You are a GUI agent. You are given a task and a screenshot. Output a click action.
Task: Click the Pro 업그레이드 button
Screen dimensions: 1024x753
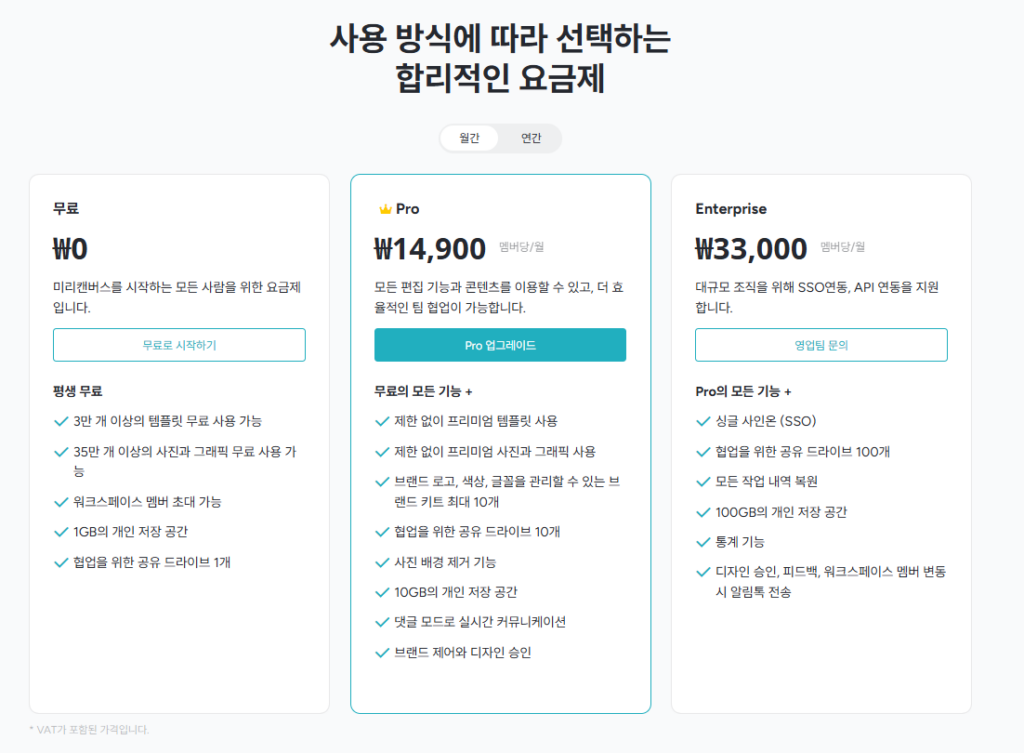500,344
